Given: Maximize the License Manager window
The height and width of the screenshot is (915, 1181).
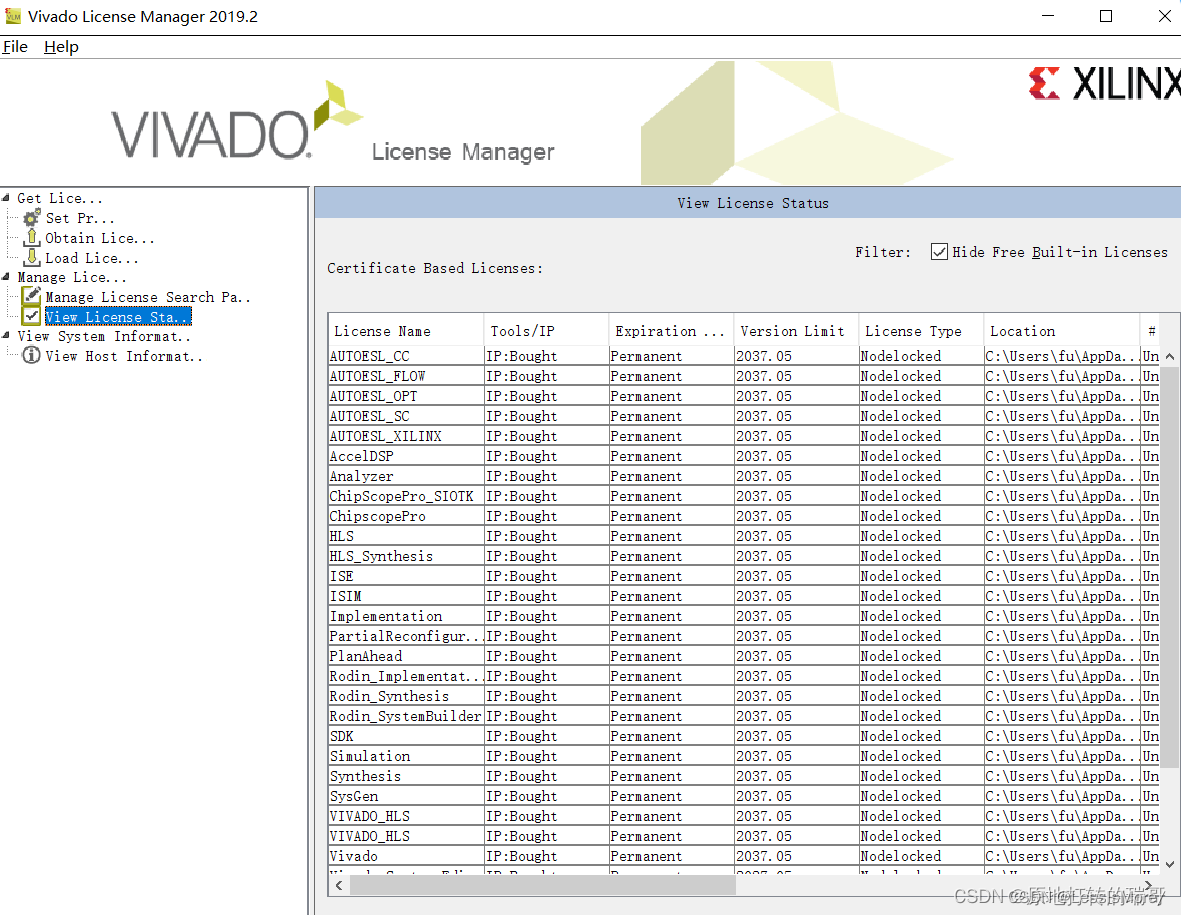Looking at the screenshot, I should (1106, 16).
